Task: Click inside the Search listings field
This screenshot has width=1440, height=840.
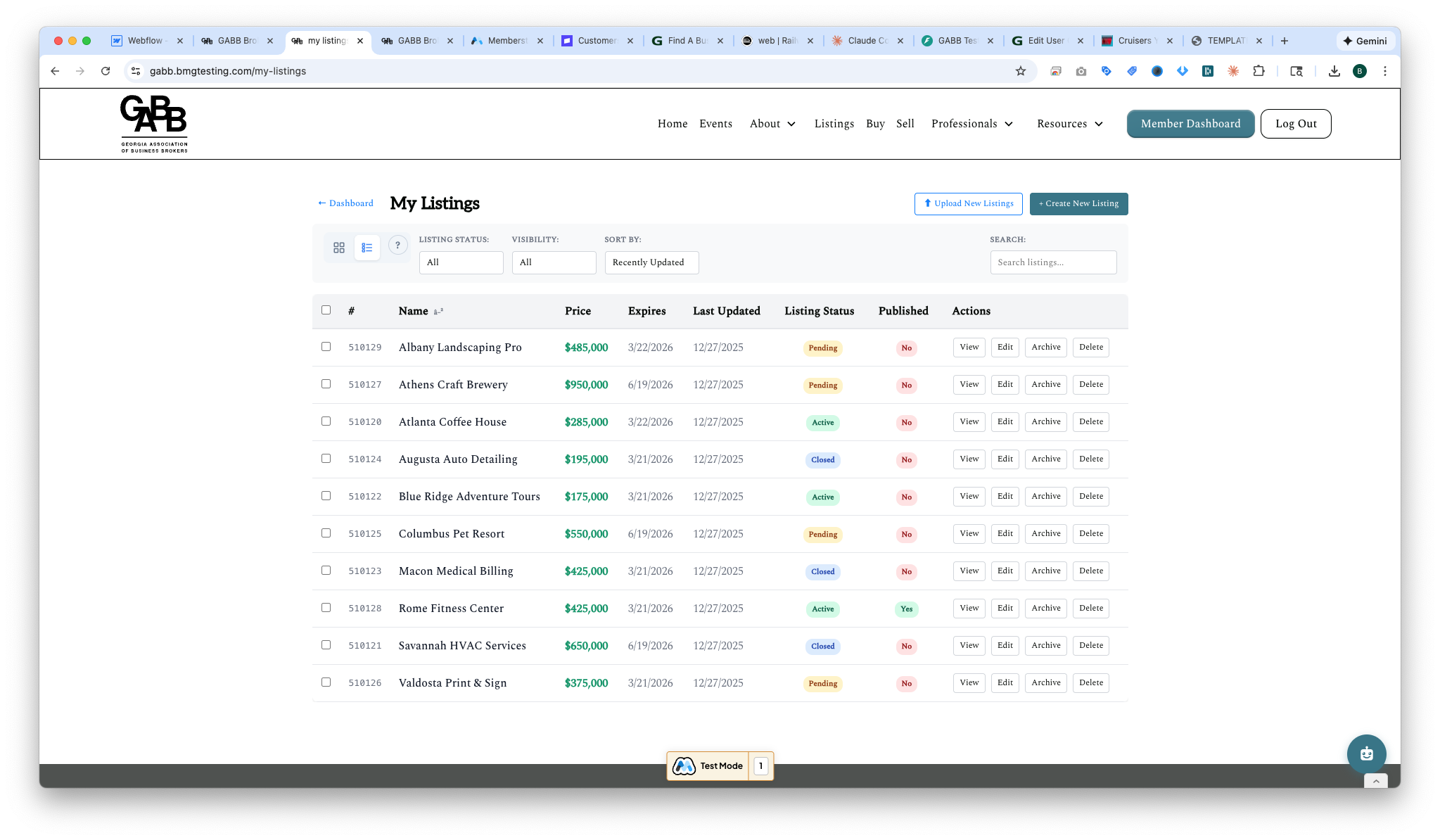Action: click(1052, 262)
